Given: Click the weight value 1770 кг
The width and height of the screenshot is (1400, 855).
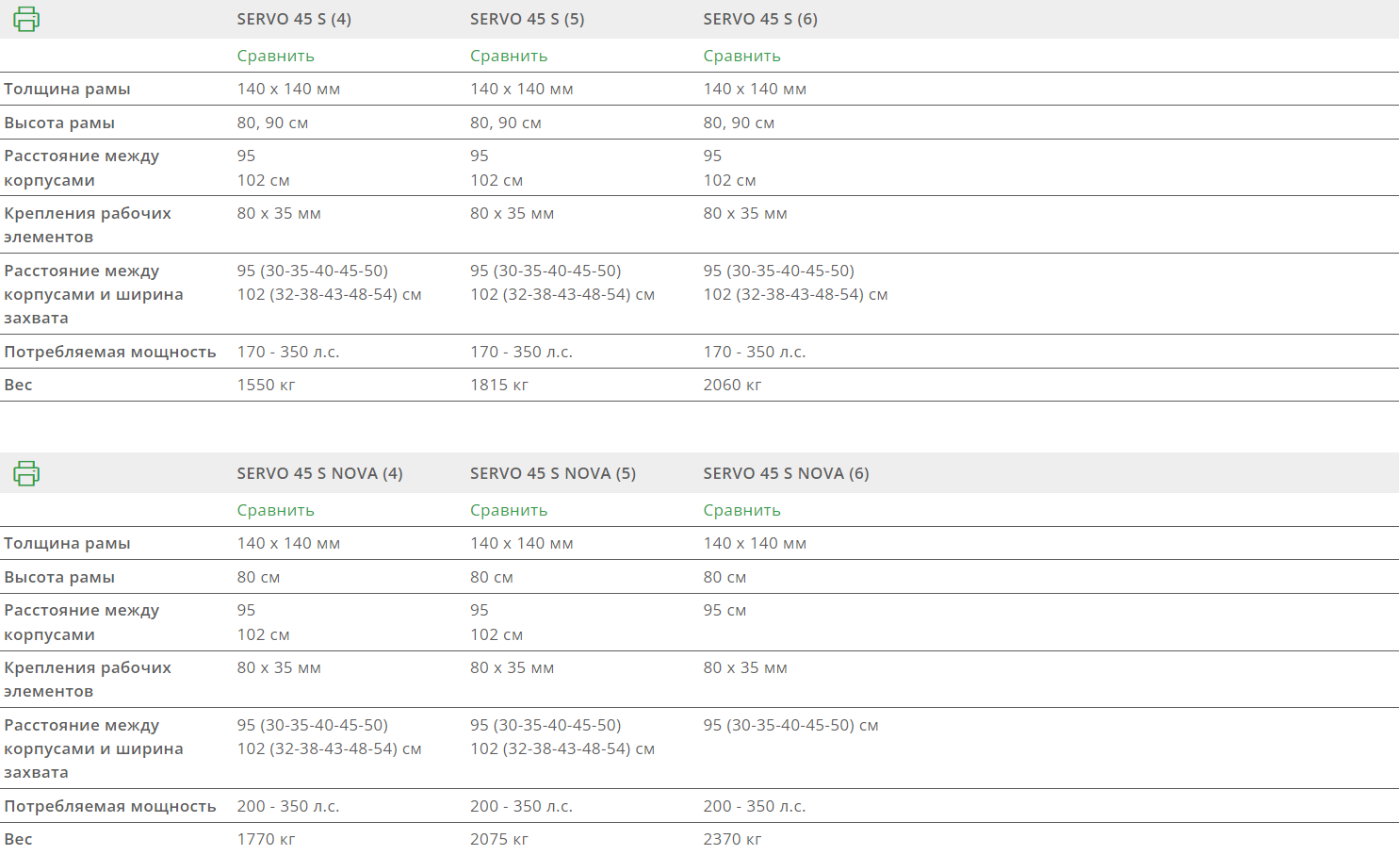Looking at the screenshot, I should click(266, 839).
